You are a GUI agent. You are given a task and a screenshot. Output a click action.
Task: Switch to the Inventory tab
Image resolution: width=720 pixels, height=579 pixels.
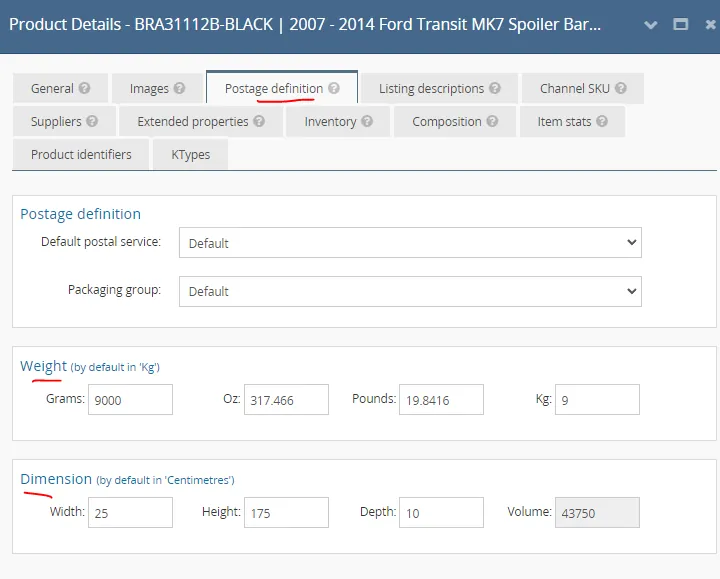[338, 121]
